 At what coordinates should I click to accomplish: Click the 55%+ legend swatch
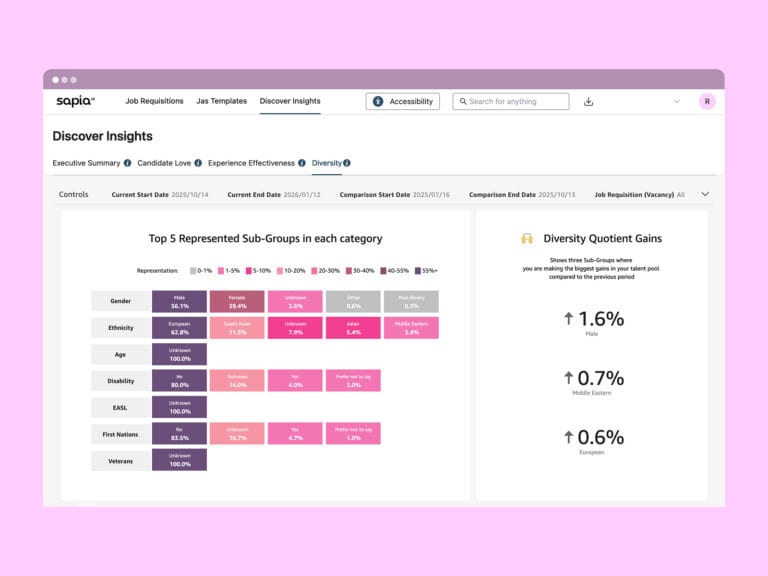click(418, 271)
